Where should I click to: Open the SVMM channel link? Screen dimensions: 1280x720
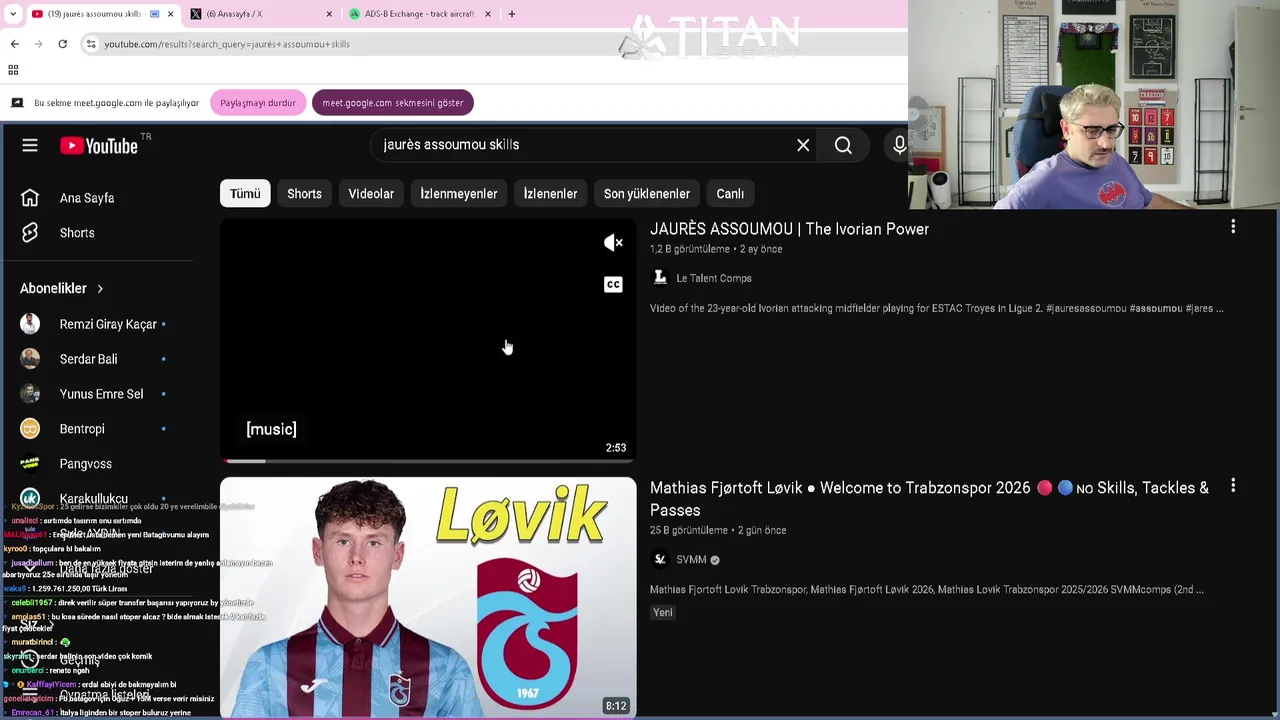click(691, 560)
